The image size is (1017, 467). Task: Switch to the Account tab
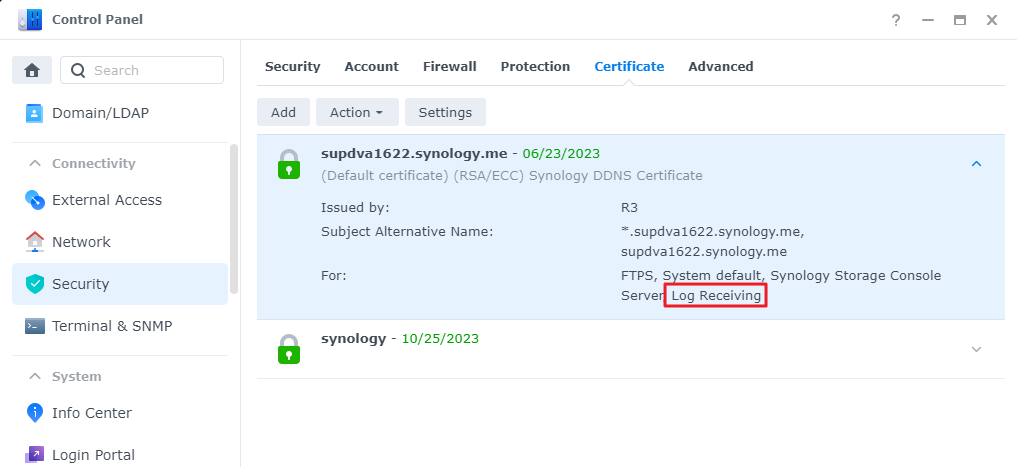click(x=372, y=66)
